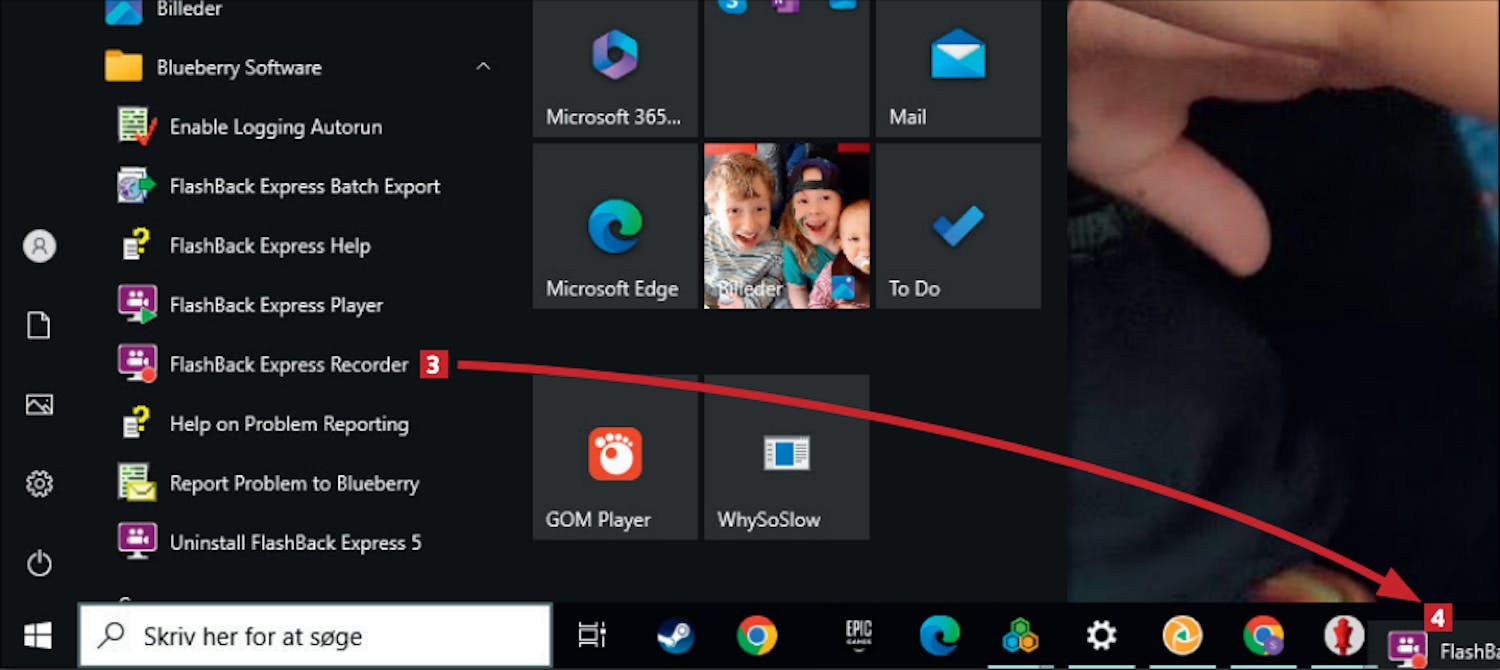Image resolution: width=1500 pixels, height=670 pixels.
Task: Open FlashBack Express Player entry
Action: tap(275, 305)
